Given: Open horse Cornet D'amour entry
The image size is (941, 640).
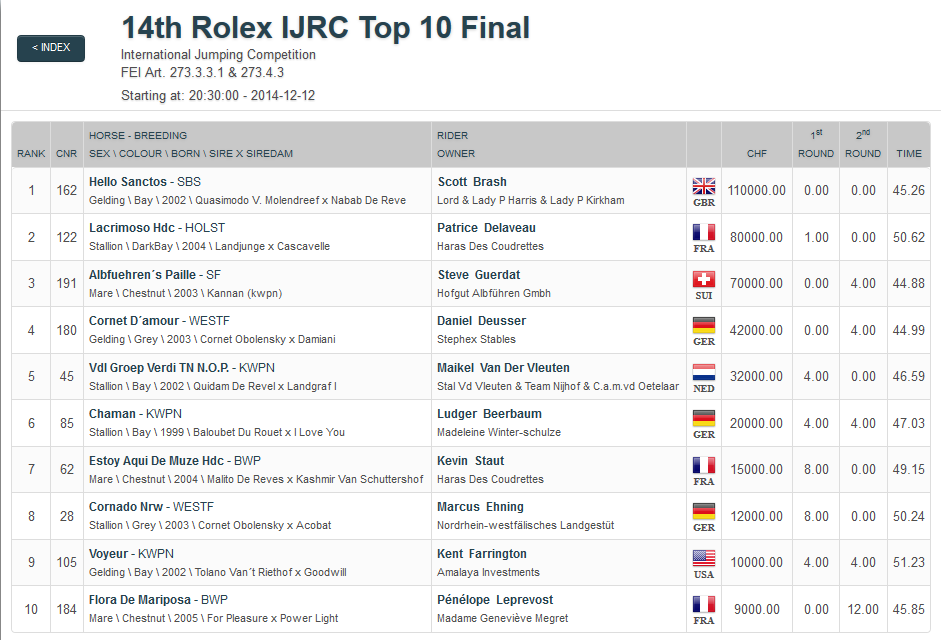Looking at the screenshot, I should pos(134,321).
